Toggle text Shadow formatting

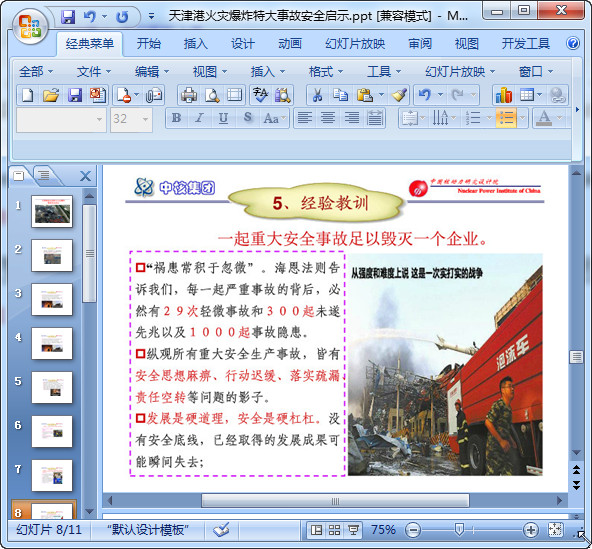pyautogui.click(x=247, y=118)
